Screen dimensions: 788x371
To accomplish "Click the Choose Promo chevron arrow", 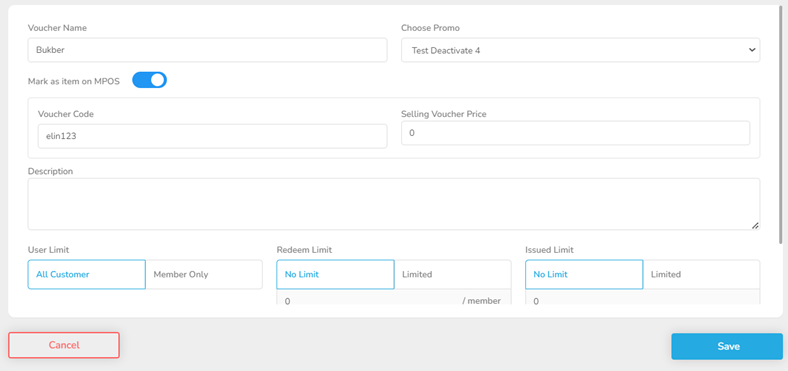I will click(752, 50).
